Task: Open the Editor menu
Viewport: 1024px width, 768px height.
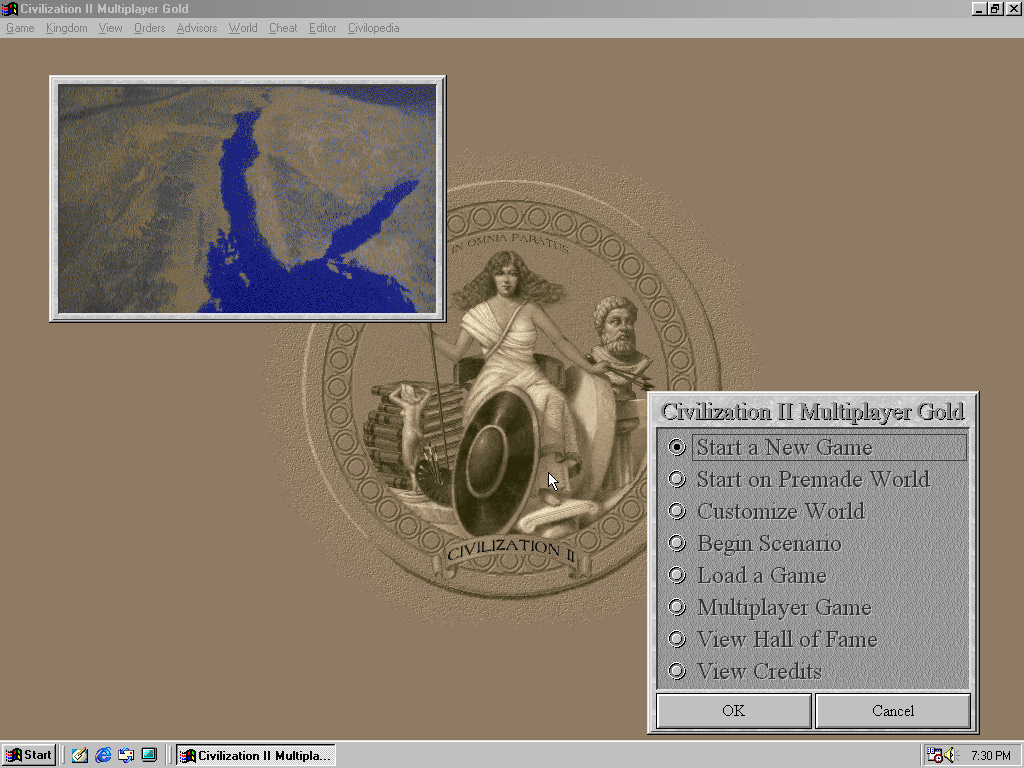Action: [x=323, y=28]
